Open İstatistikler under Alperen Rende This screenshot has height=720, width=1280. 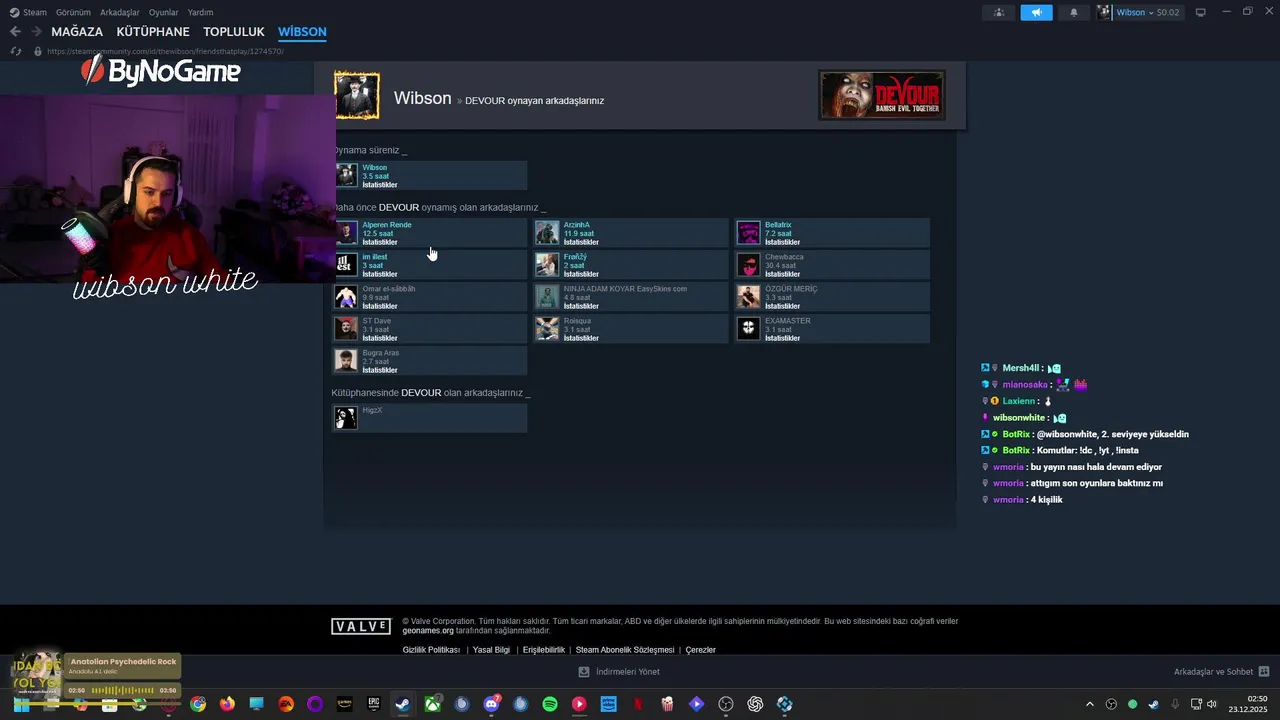pyautogui.click(x=379, y=242)
